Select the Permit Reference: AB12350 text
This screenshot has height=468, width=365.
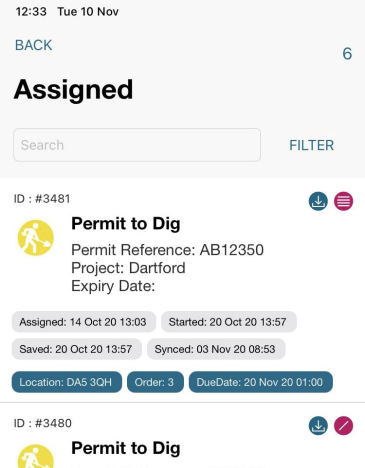(x=167, y=250)
